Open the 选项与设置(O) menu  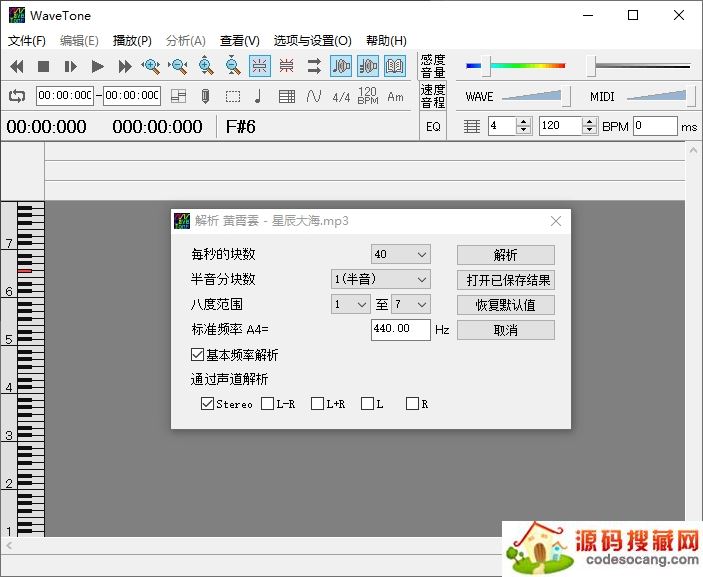(312, 41)
